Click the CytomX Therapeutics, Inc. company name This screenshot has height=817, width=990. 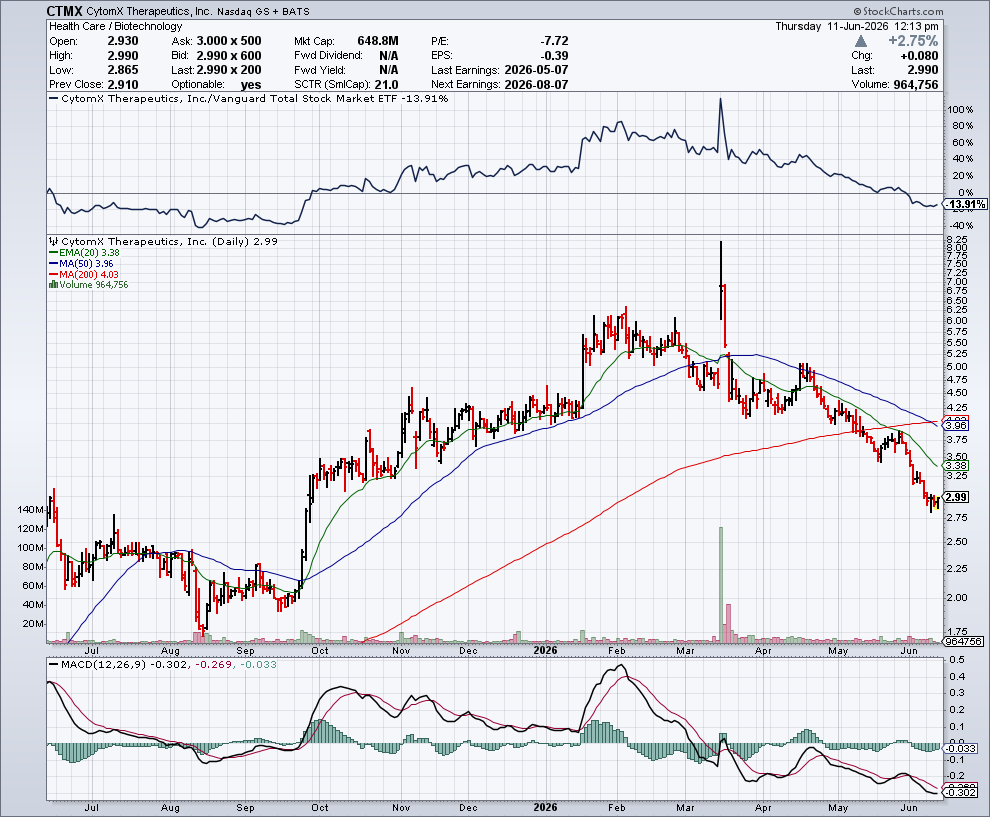point(149,11)
